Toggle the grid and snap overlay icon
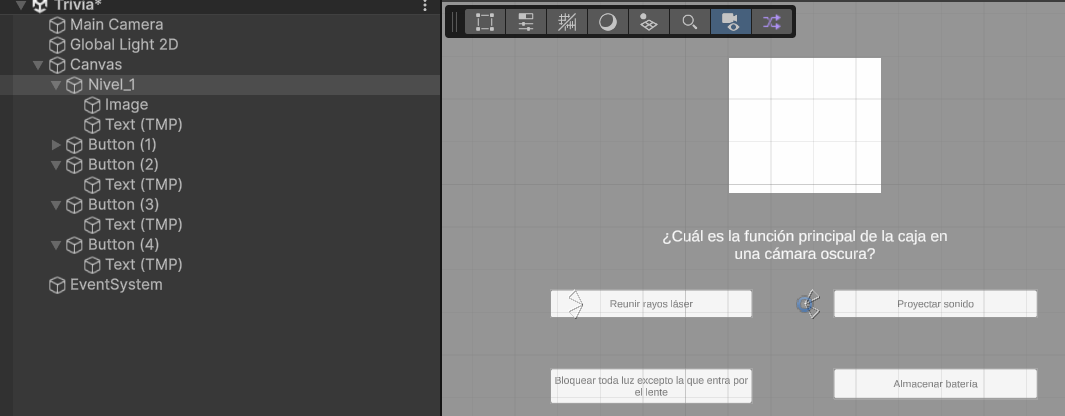Viewport: 1065px width, 416px height. pos(567,22)
